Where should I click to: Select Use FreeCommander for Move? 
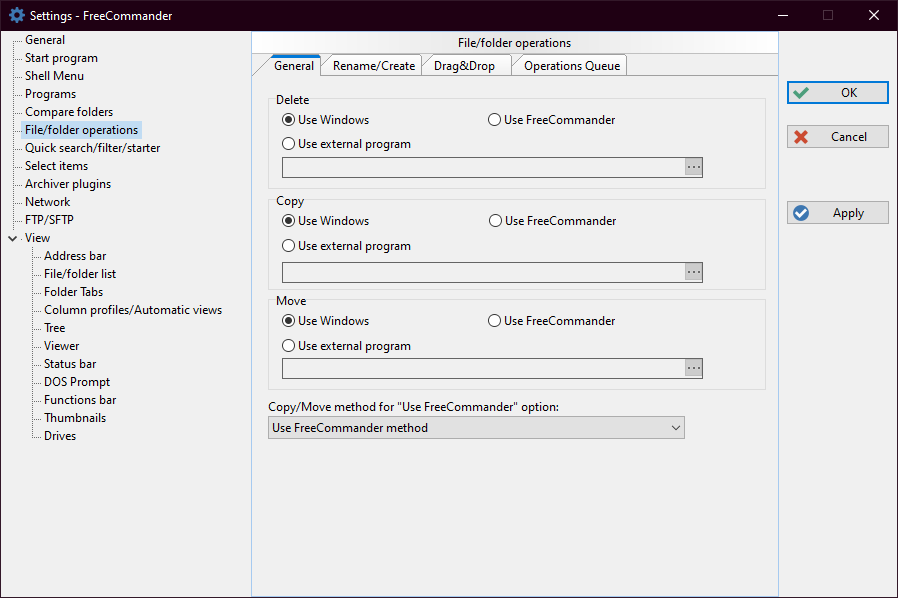pos(495,321)
